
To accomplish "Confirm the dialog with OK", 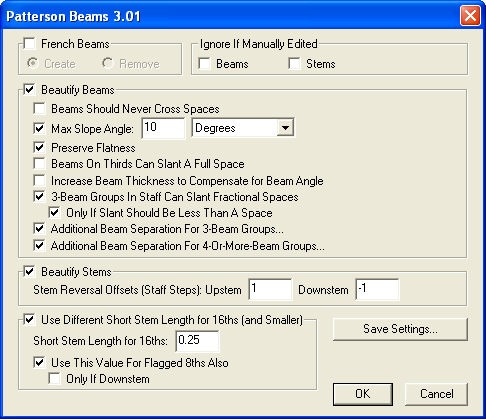I will [363, 394].
